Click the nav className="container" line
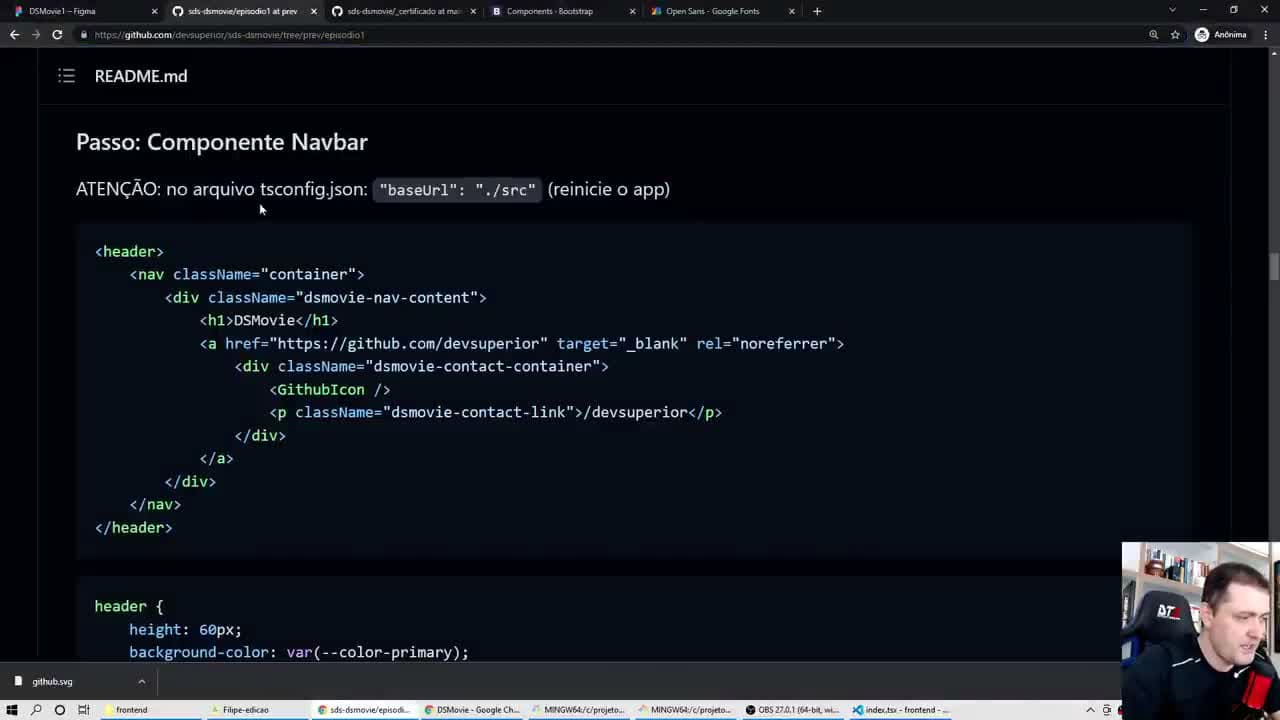The width and height of the screenshot is (1280, 720). point(247,274)
